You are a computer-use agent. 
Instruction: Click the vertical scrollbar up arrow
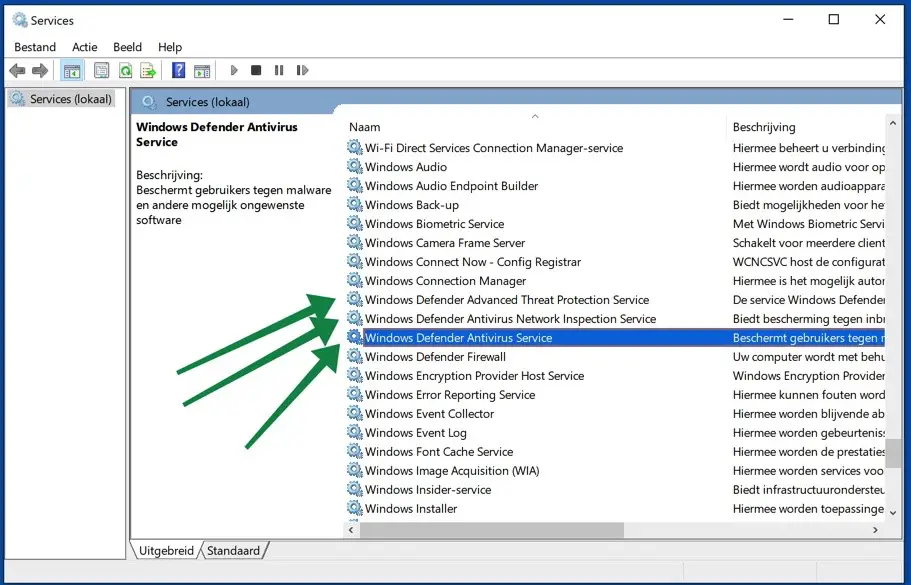point(893,124)
